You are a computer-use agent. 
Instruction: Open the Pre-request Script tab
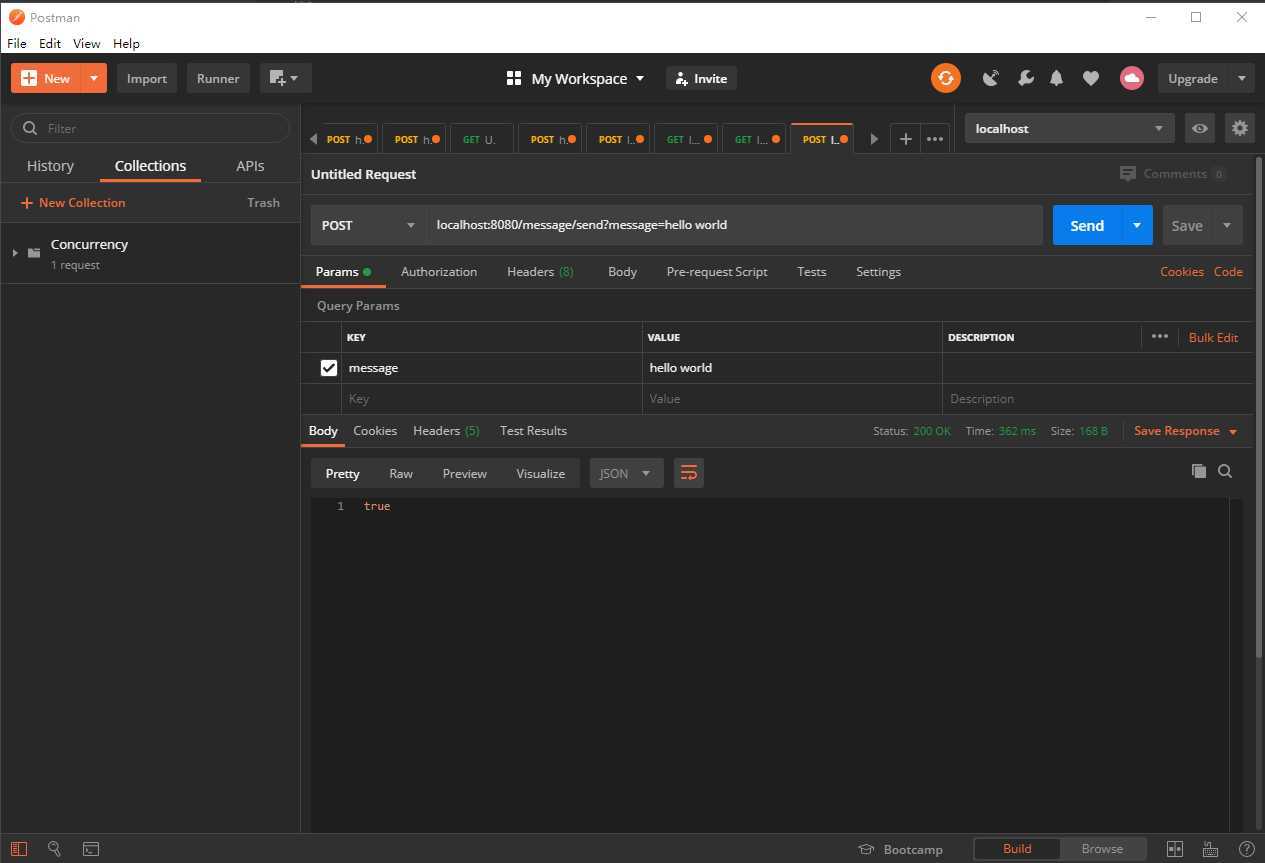(717, 272)
